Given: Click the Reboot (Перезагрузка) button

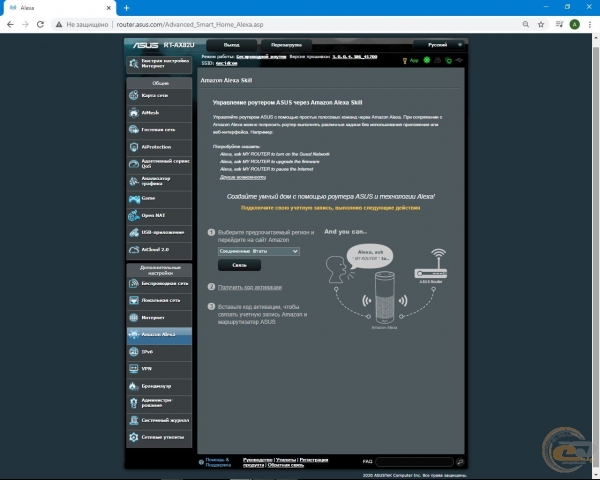Looking at the screenshot, I should tap(286, 45).
